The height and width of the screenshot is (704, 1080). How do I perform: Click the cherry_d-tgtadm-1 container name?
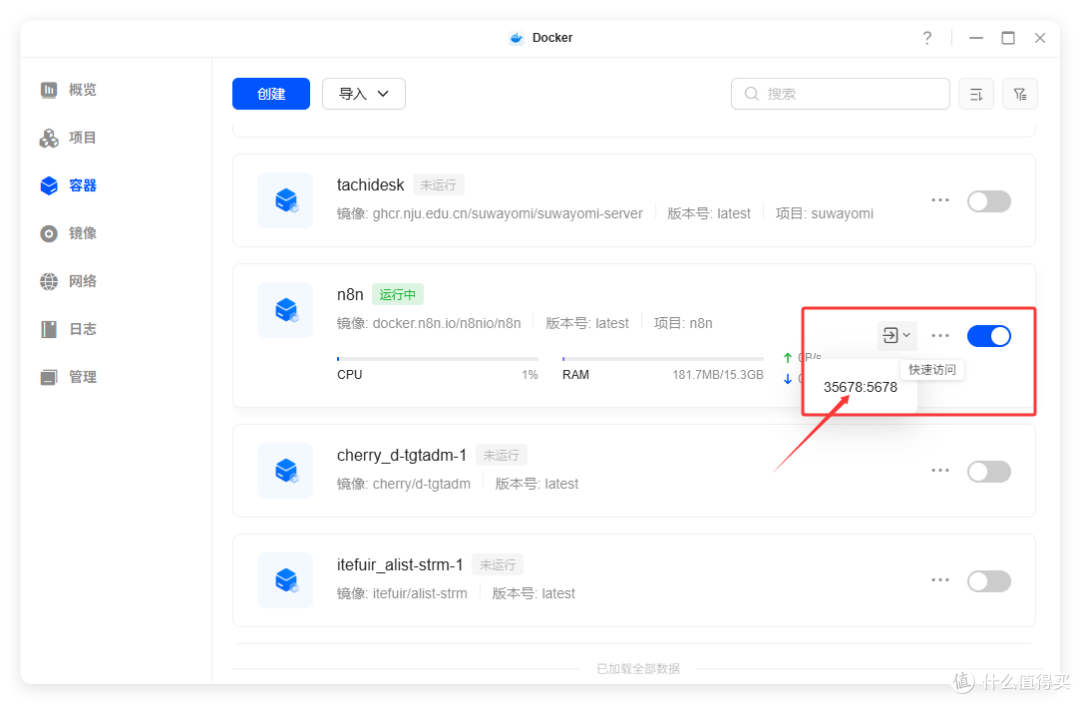coord(402,455)
